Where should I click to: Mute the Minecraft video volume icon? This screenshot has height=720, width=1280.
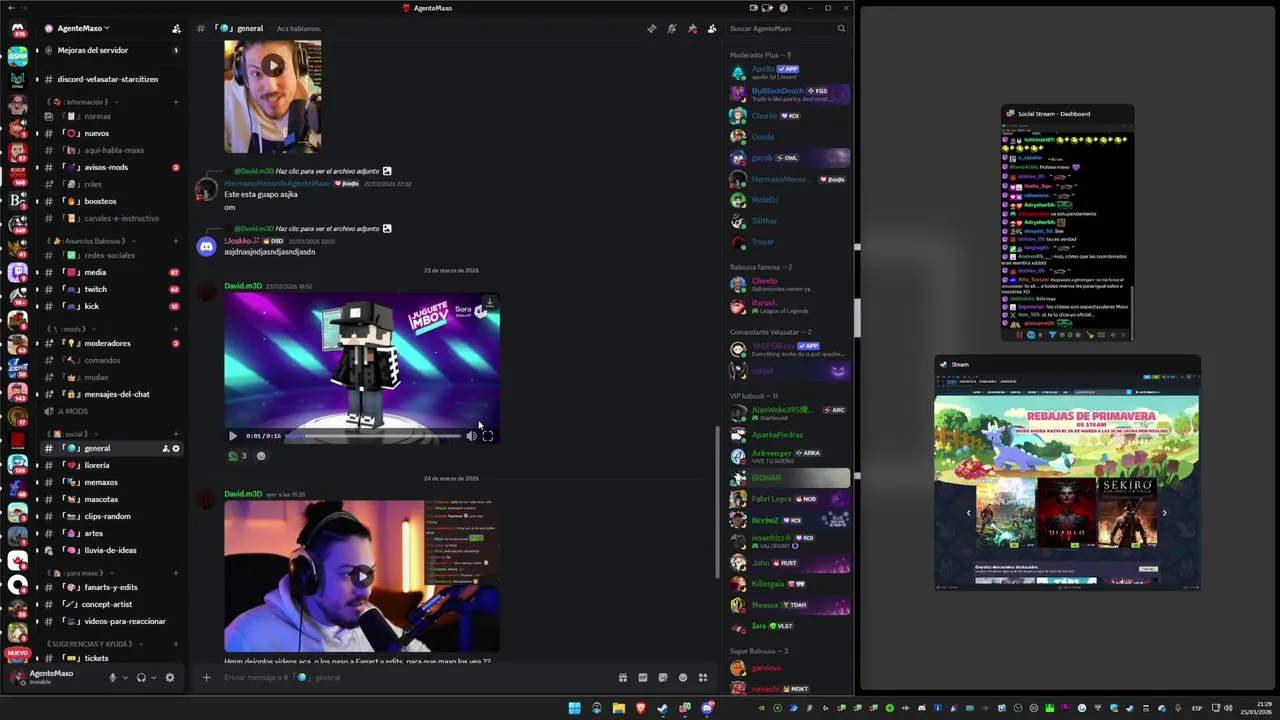tap(471, 436)
